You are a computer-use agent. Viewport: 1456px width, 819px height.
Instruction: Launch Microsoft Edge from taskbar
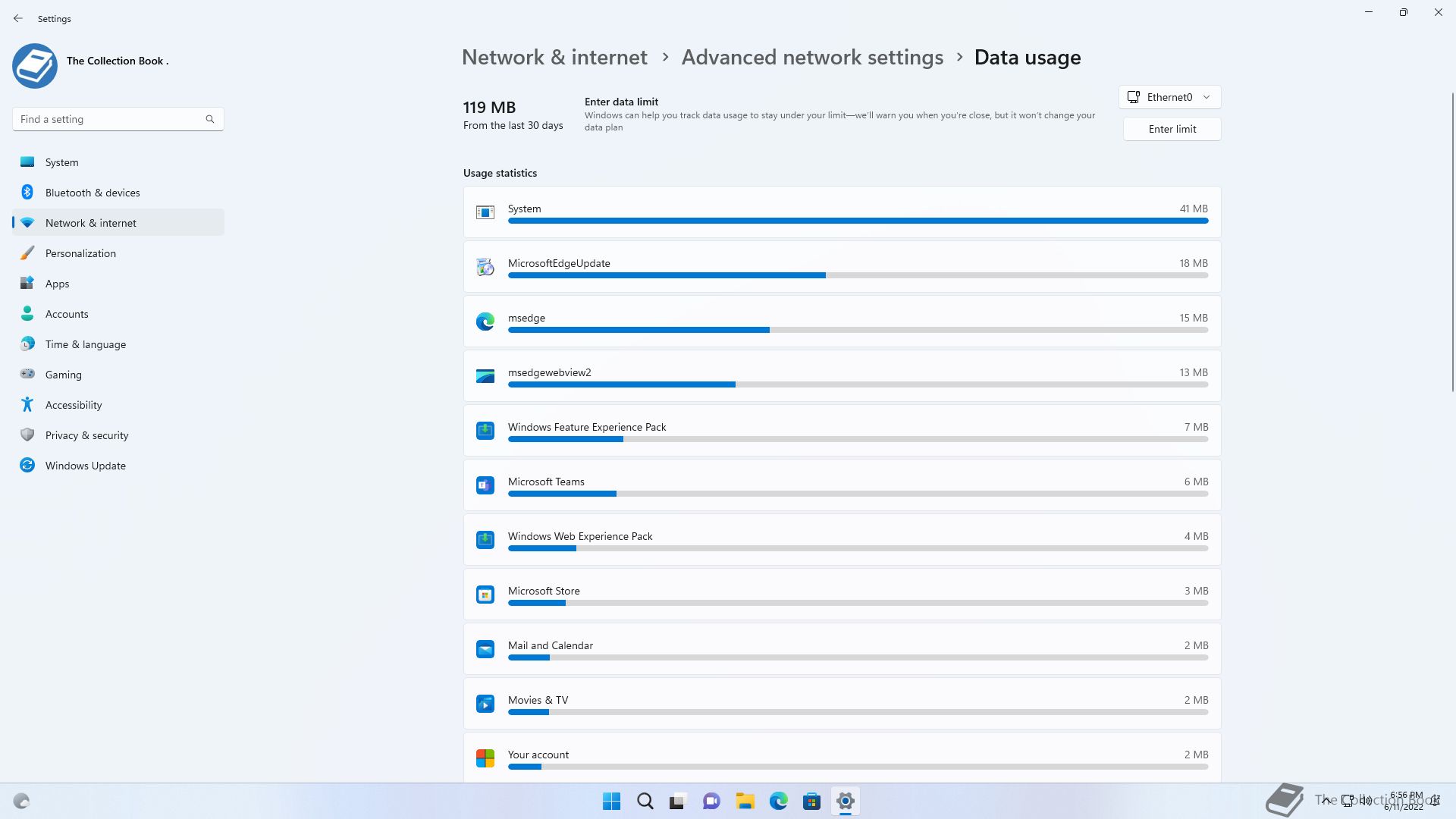778,801
